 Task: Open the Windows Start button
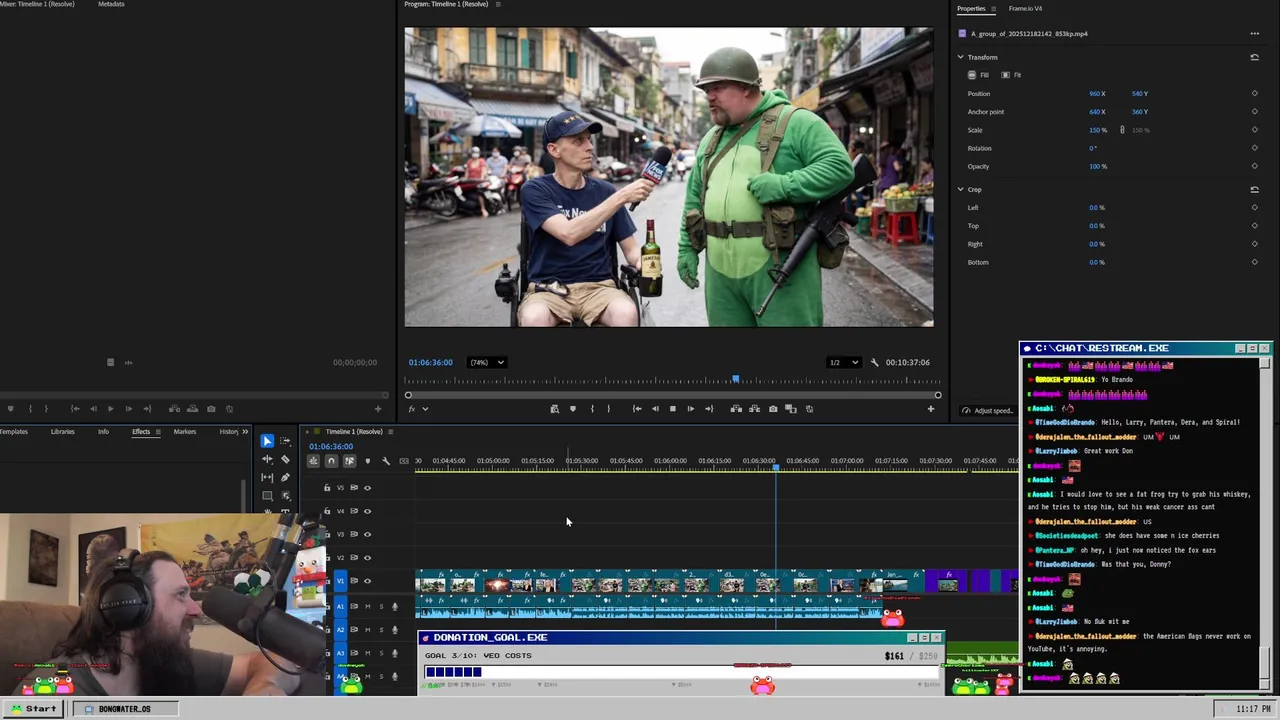pyautogui.click(x=34, y=709)
